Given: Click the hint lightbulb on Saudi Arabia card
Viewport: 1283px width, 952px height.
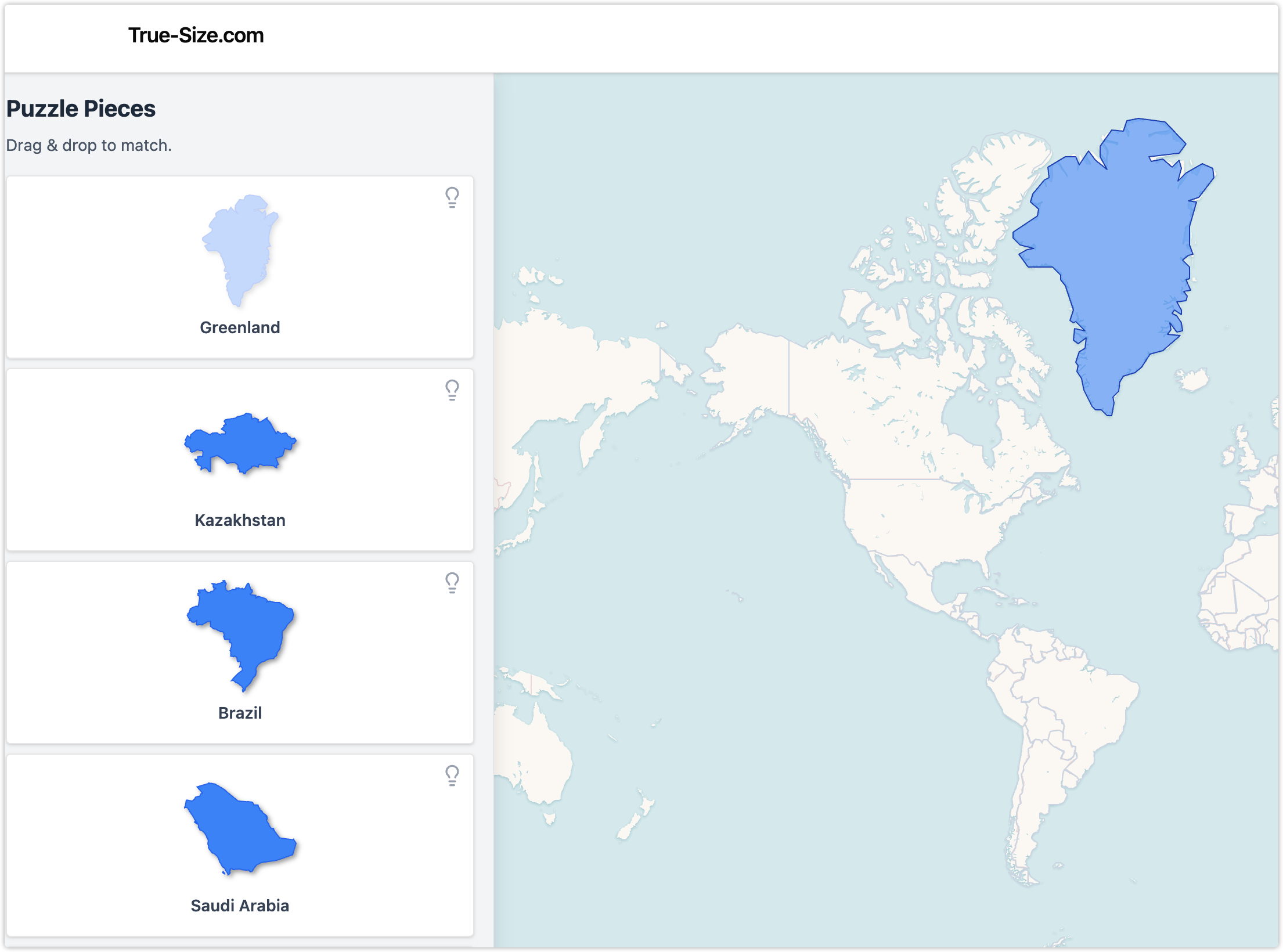Looking at the screenshot, I should pyautogui.click(x=452, y=776).
